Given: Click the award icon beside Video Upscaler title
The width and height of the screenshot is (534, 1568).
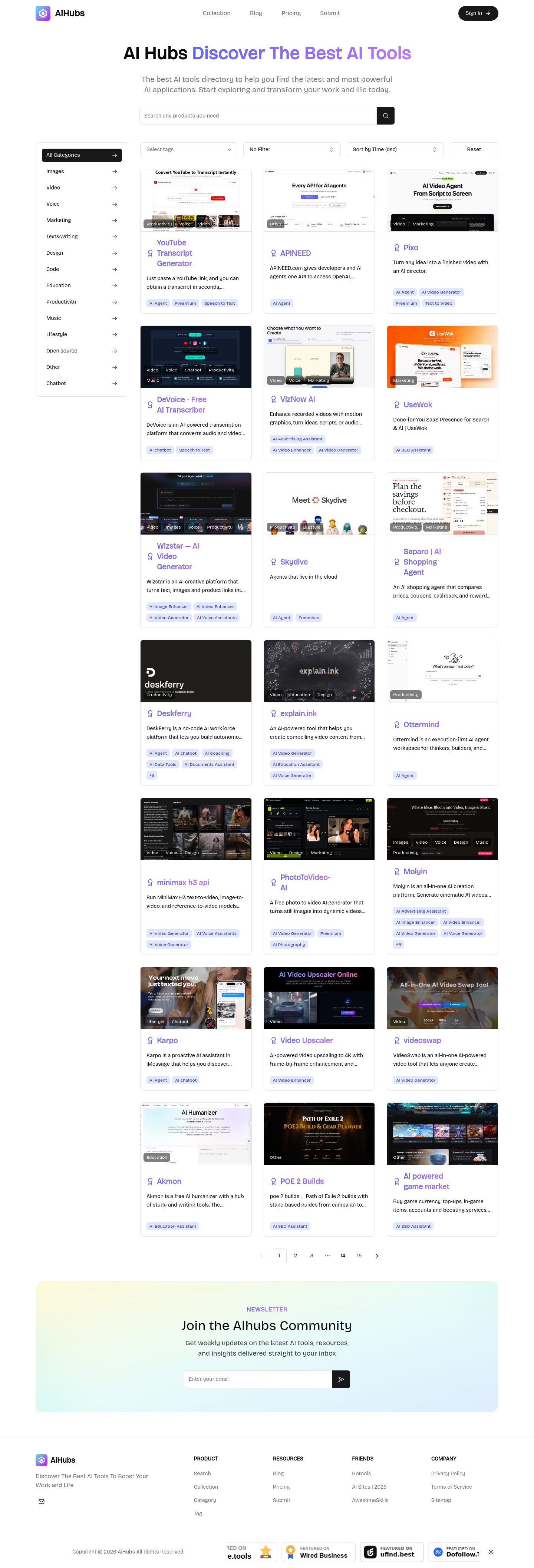Looking at the screenshot, I should (273, 1040).
